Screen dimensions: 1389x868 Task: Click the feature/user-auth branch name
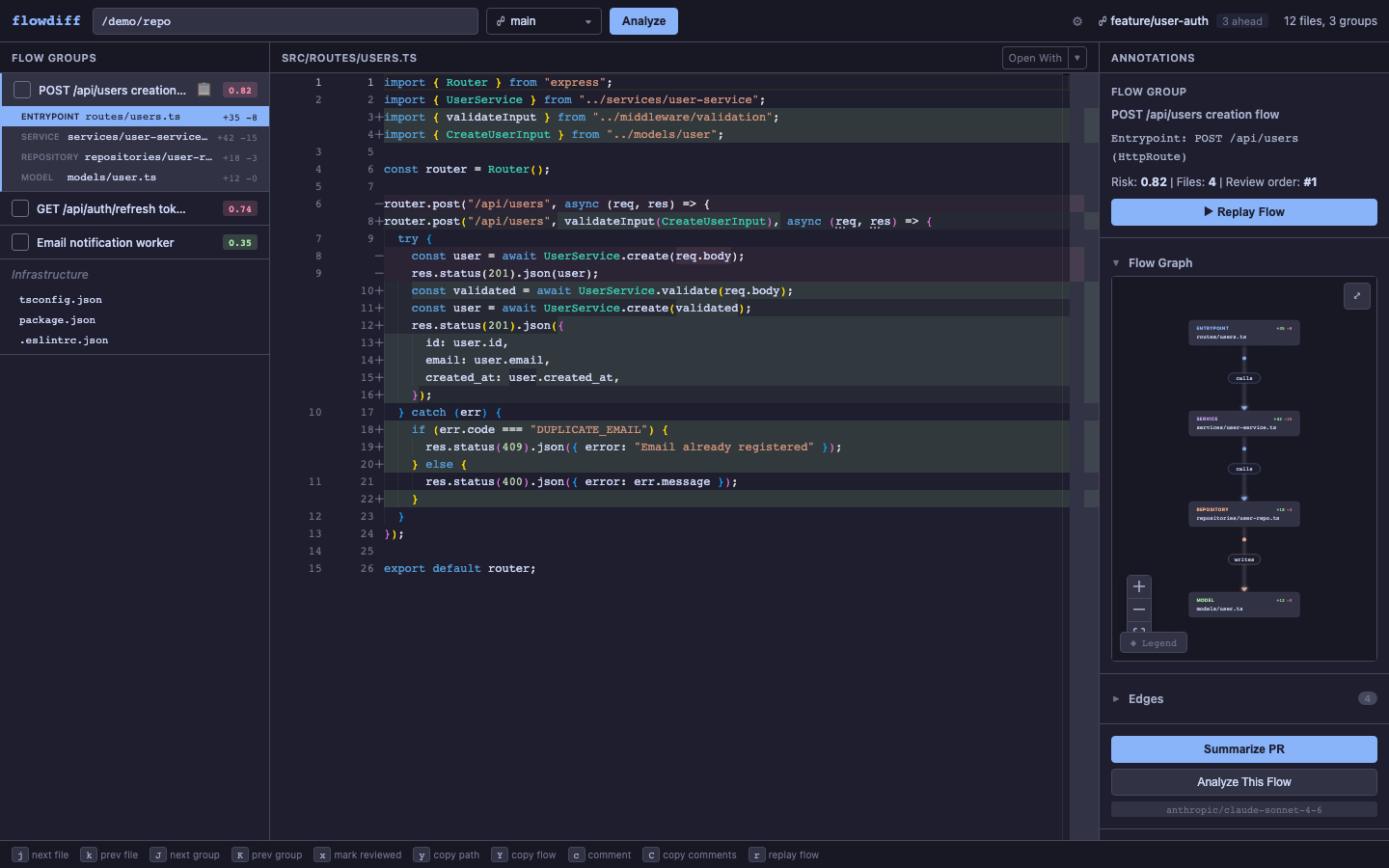point(1159,21)
